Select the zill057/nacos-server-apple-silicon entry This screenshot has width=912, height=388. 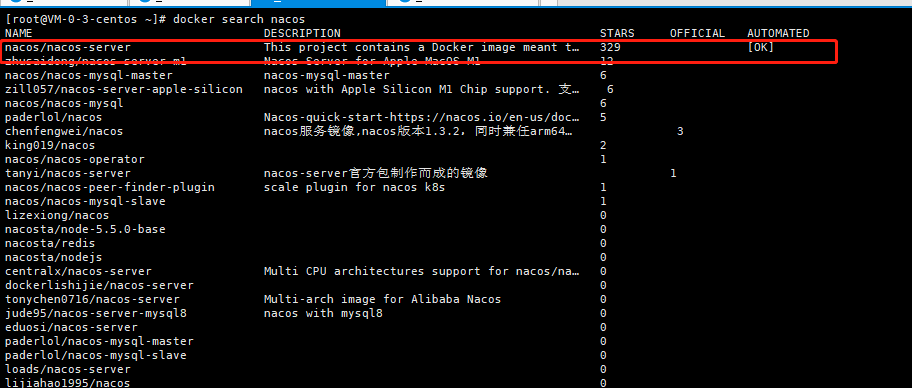(x=124, y=89)
